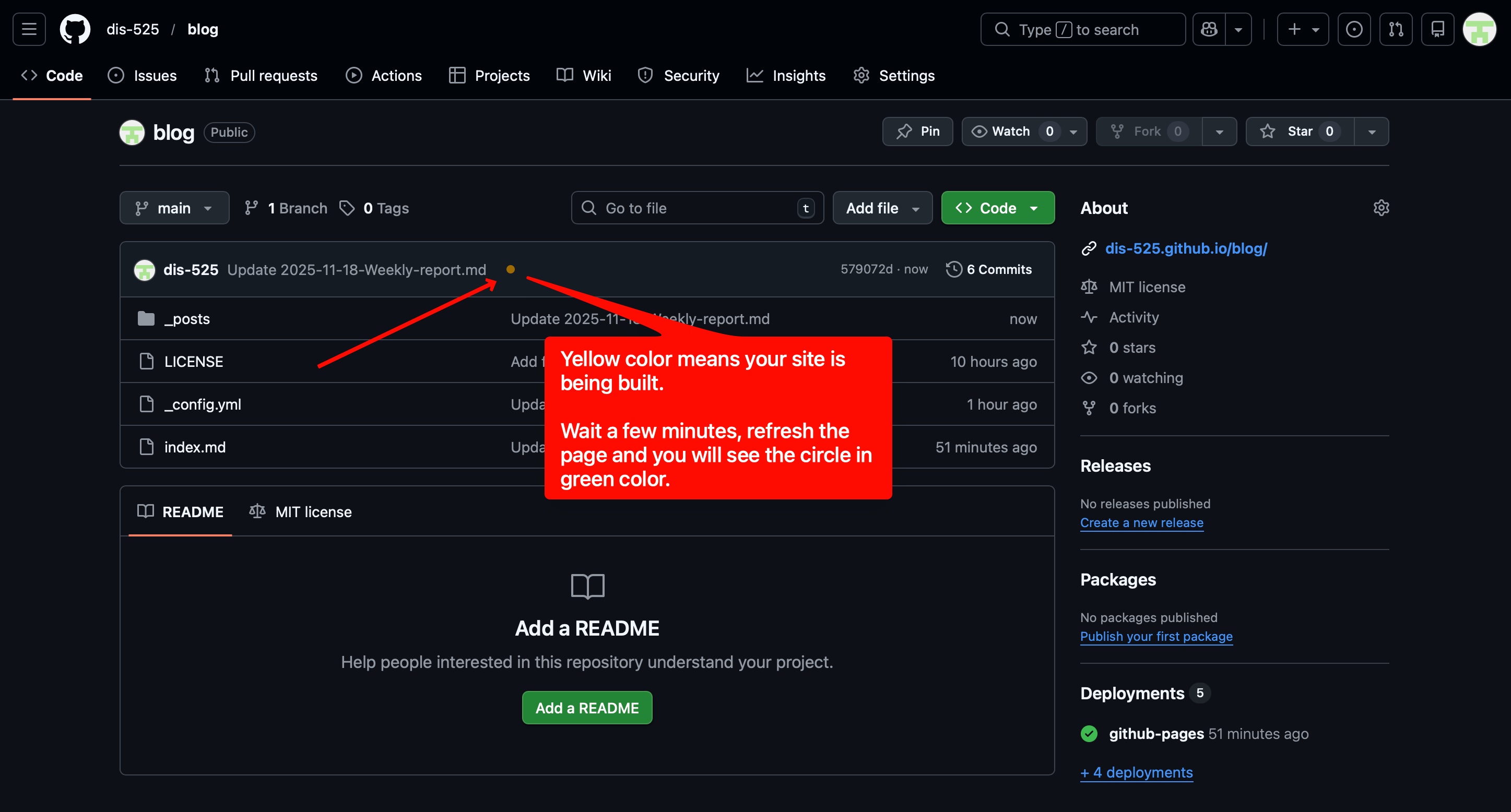Open the dis-525.github.io/blog/ link
Screen dimensions: 1511x812
(1185, 248)
